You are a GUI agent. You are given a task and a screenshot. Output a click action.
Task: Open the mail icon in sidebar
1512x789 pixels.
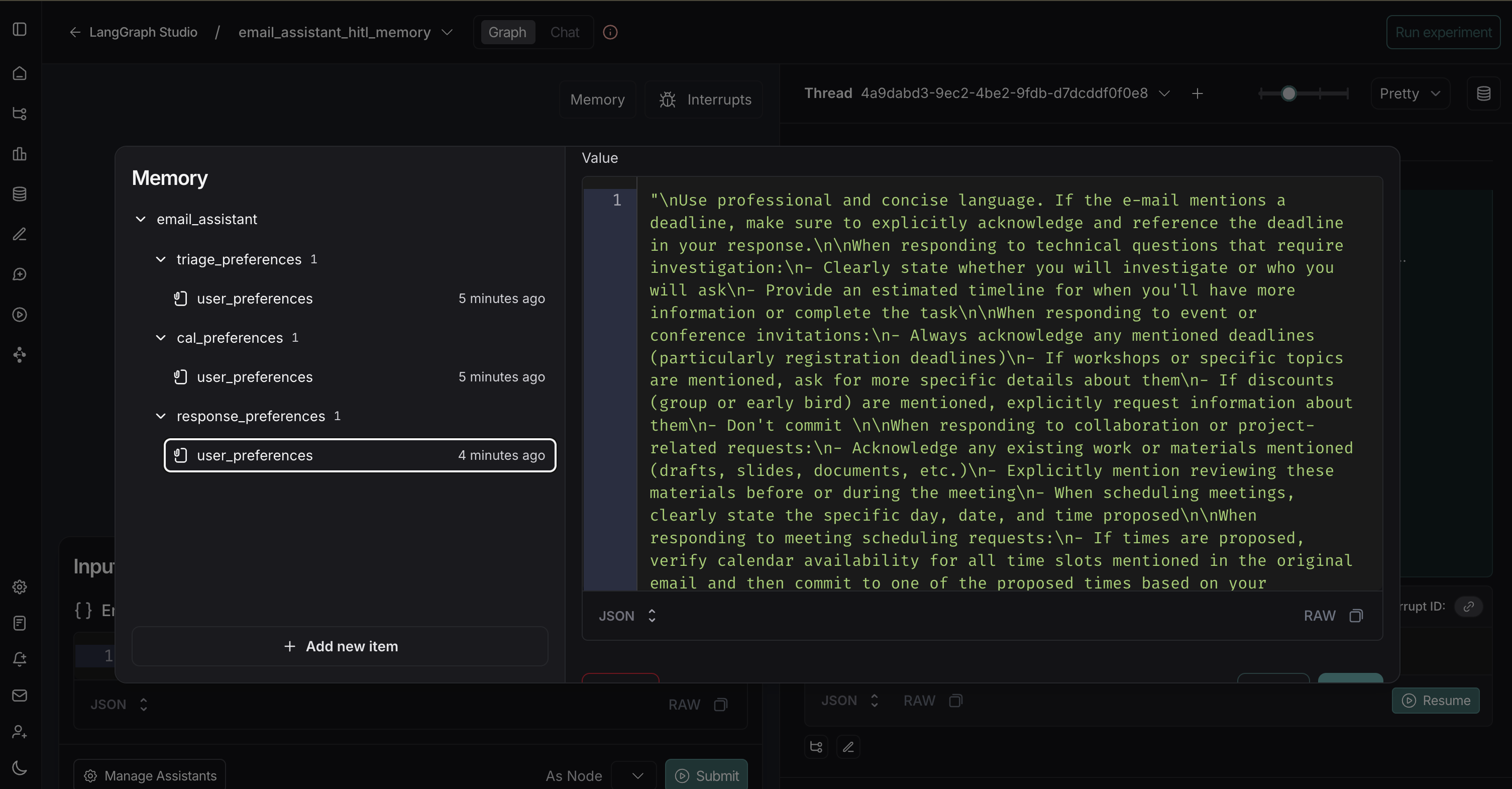pos(20,696)
